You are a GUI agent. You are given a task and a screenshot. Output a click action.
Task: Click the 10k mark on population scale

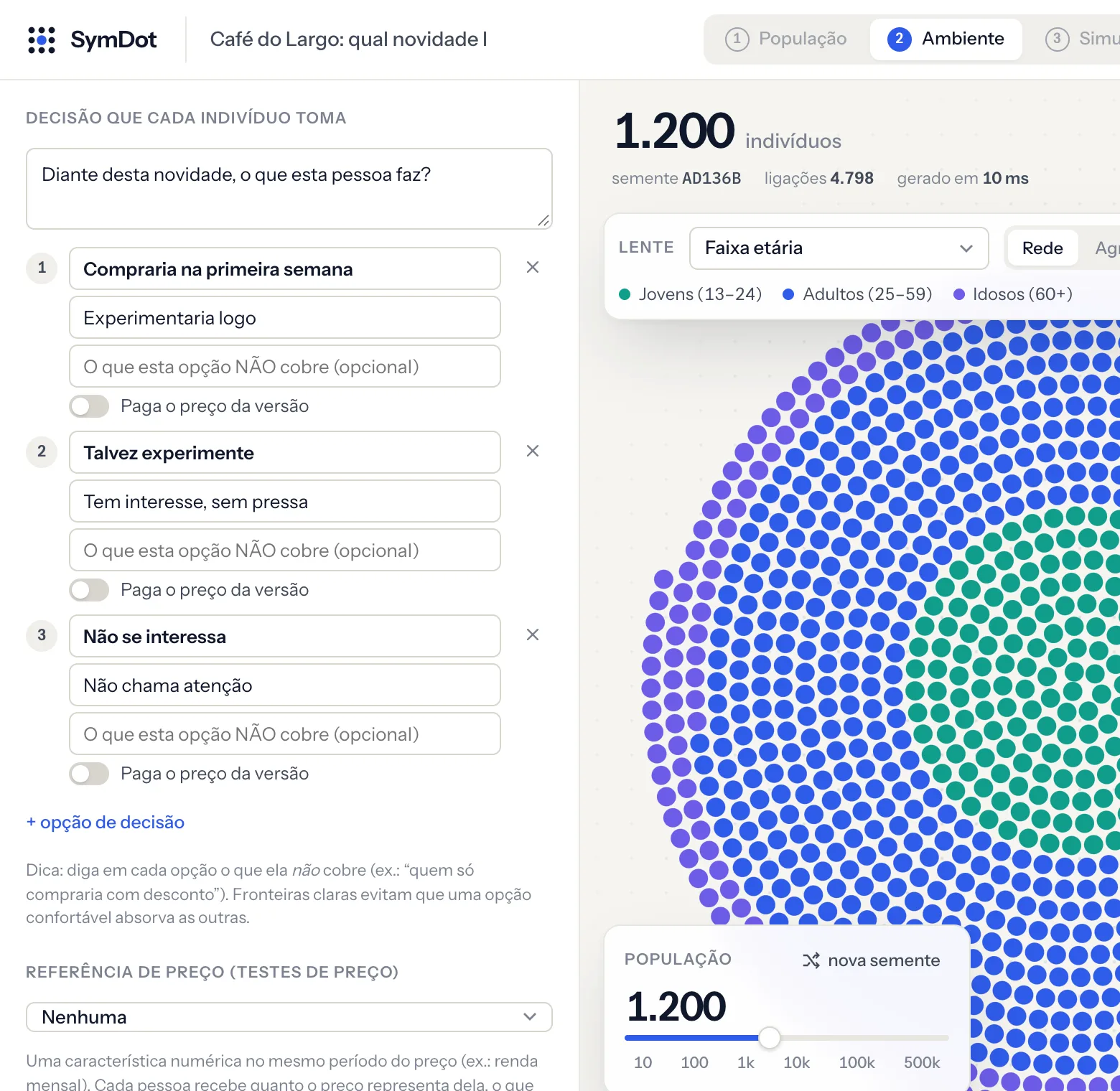796,1062
